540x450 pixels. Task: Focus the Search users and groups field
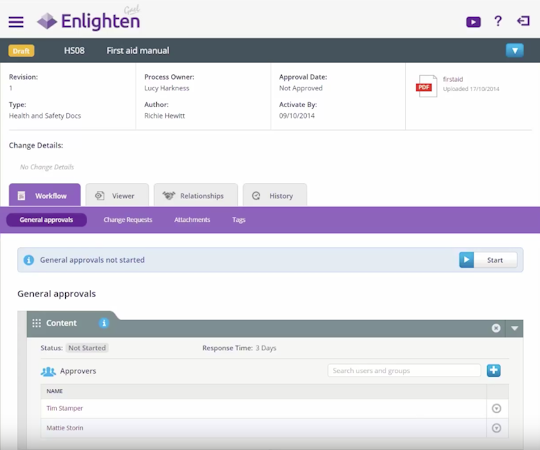(404, 370)
